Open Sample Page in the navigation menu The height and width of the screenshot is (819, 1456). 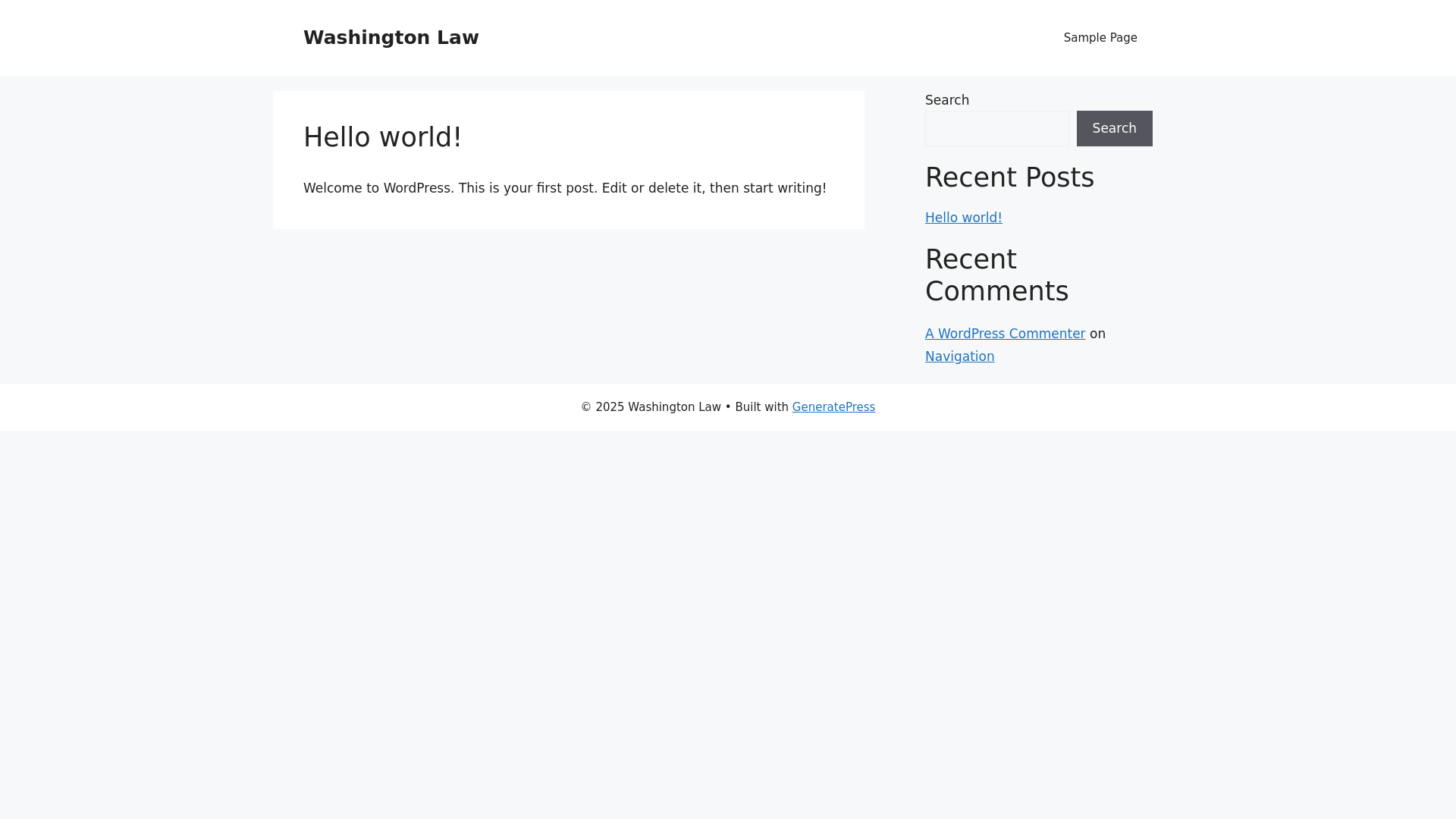click(x=1100, y=38)
